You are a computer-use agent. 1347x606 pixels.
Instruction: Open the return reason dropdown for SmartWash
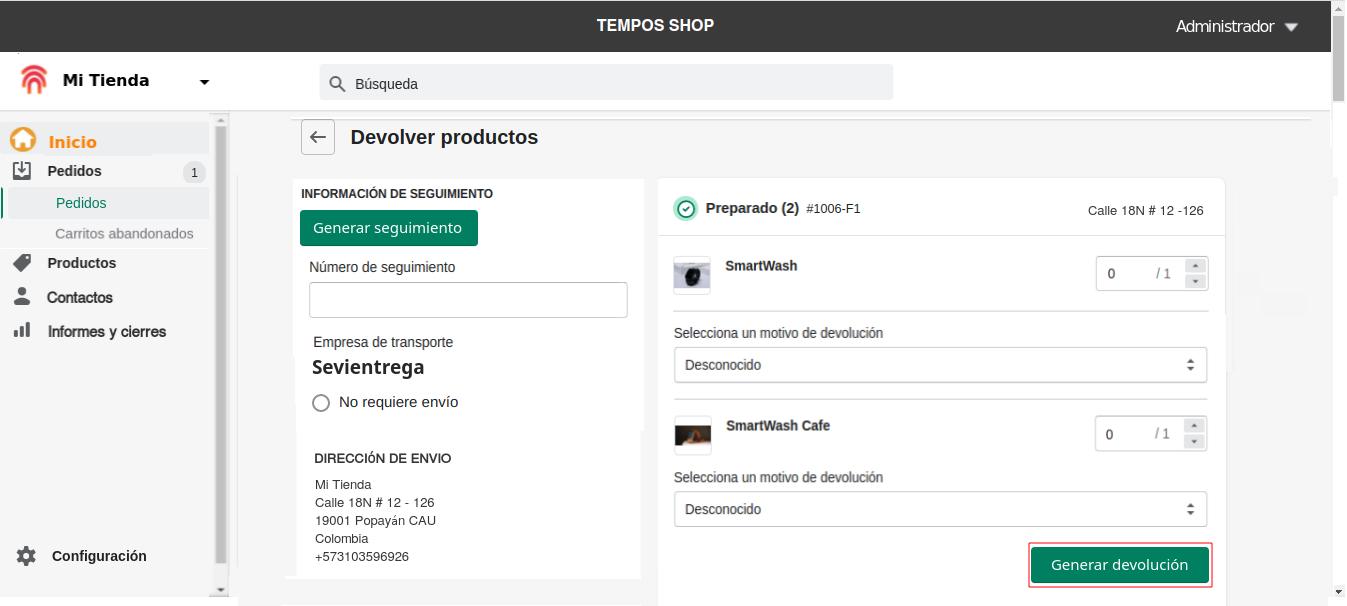(x=940, y=365)
